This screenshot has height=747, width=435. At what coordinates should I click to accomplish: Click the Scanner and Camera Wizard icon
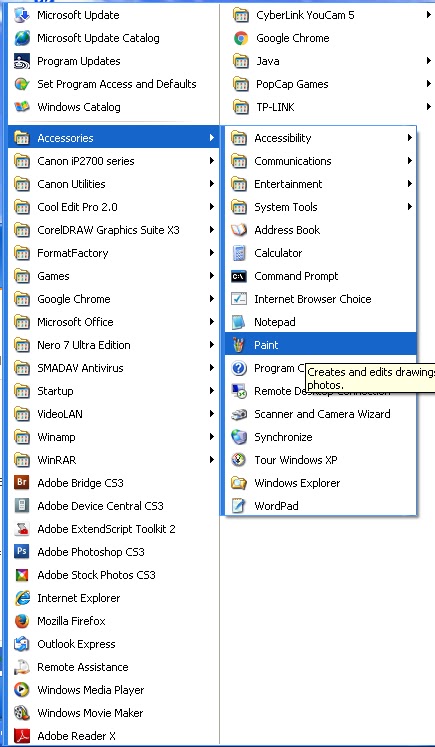239,414
